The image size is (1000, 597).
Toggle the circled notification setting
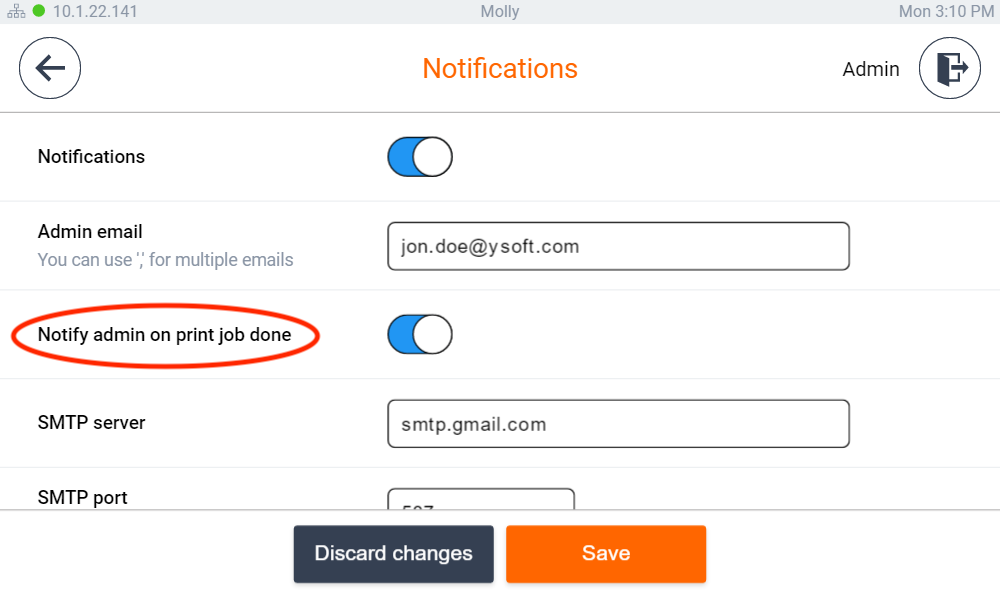coord(419,334)
